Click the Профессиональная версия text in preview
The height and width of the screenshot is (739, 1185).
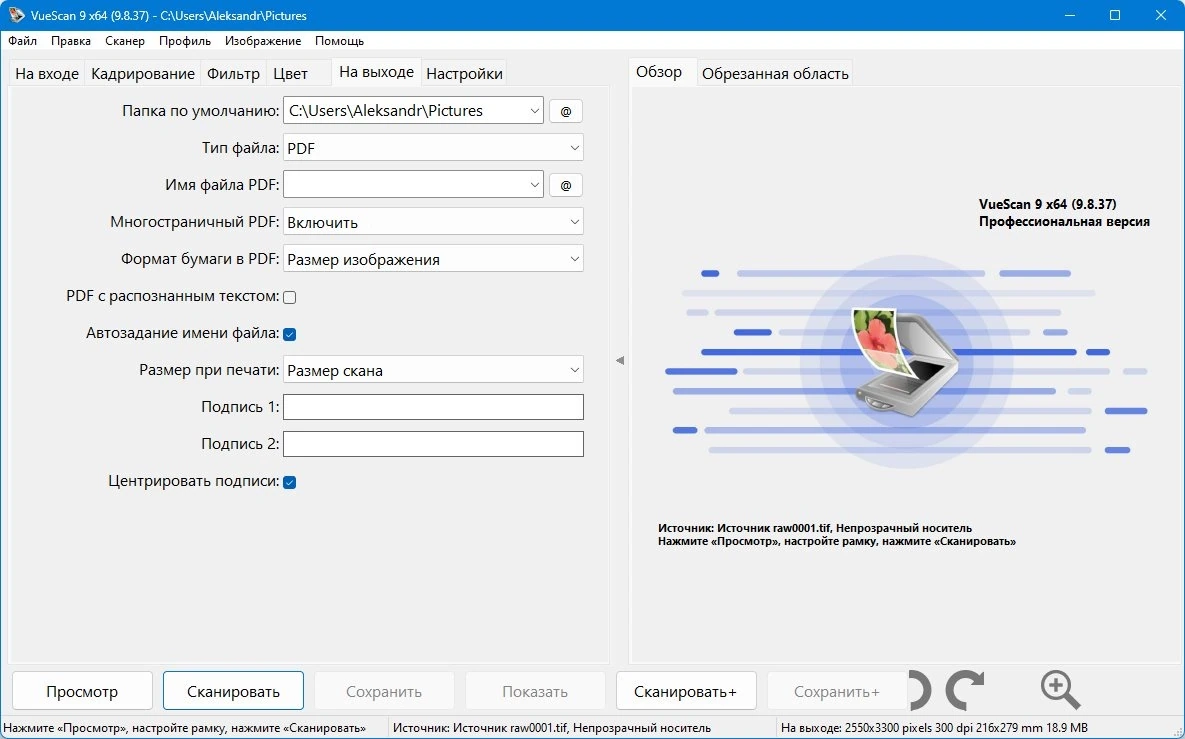tap(1064, 221)
